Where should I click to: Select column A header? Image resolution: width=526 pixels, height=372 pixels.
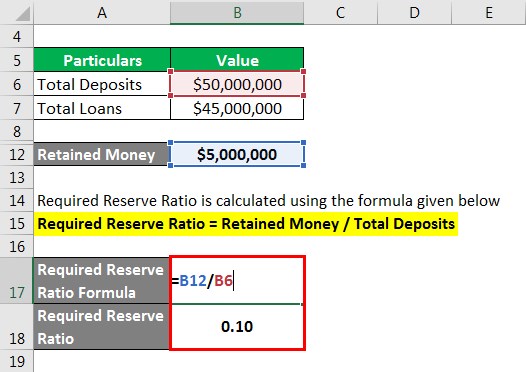coord(102,12)
